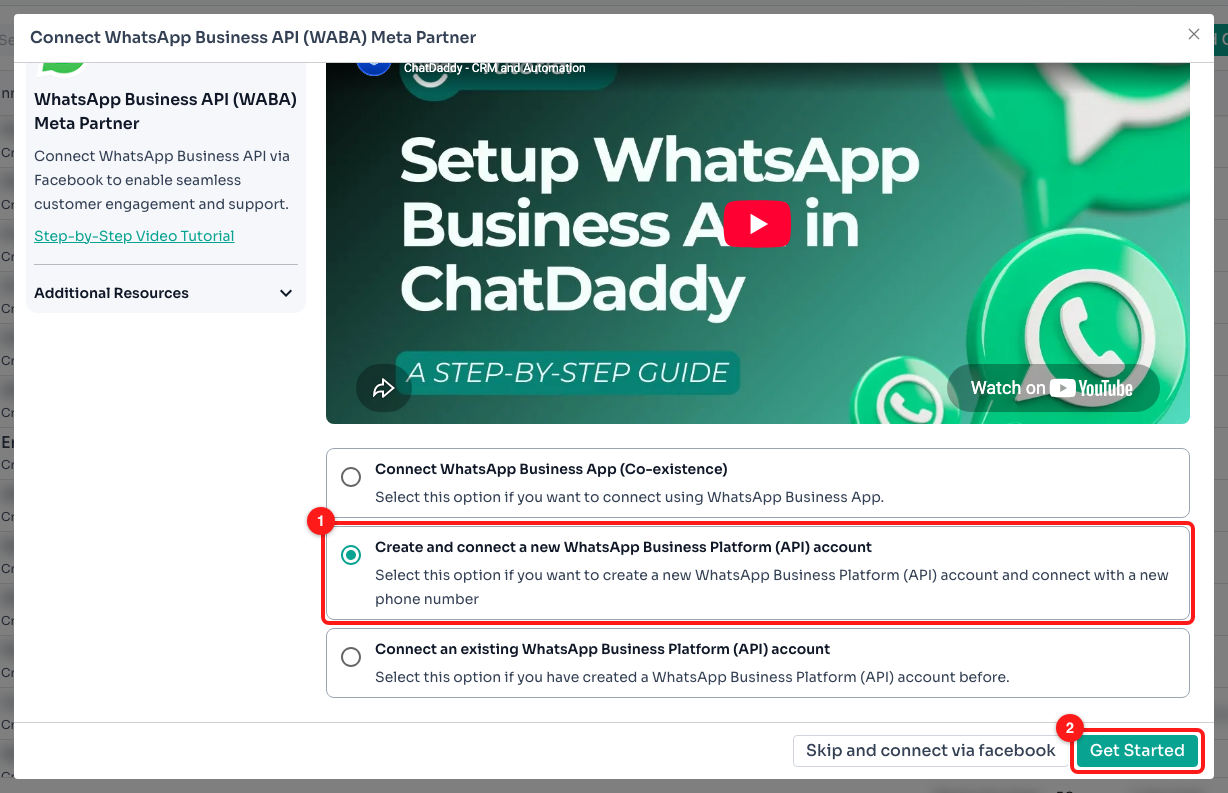Click 'Connect WhatsApp Business API via Facebook' paragraph
This screenshot has height=793, width=1228.
tap(162, 180)
